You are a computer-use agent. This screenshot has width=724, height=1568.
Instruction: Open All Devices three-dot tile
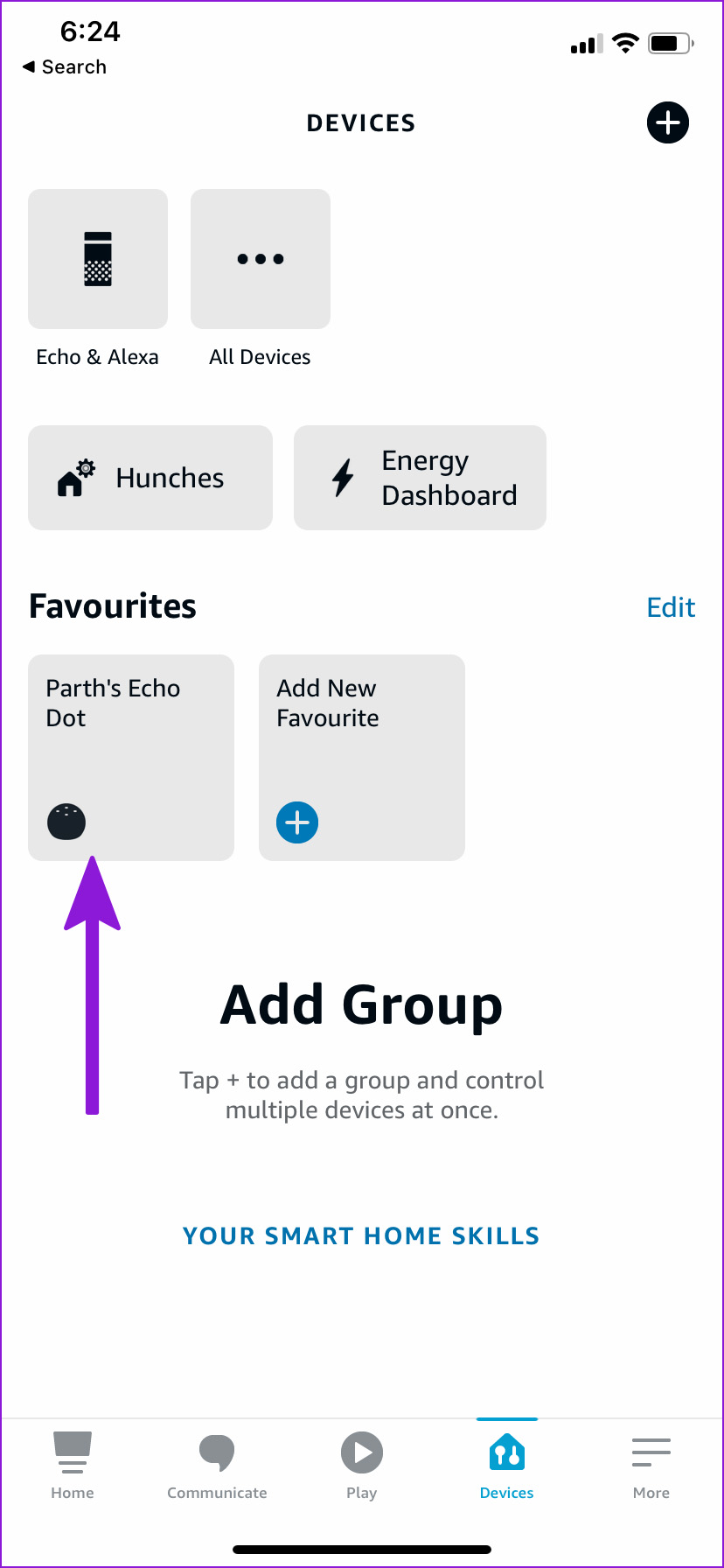(261, 259)
